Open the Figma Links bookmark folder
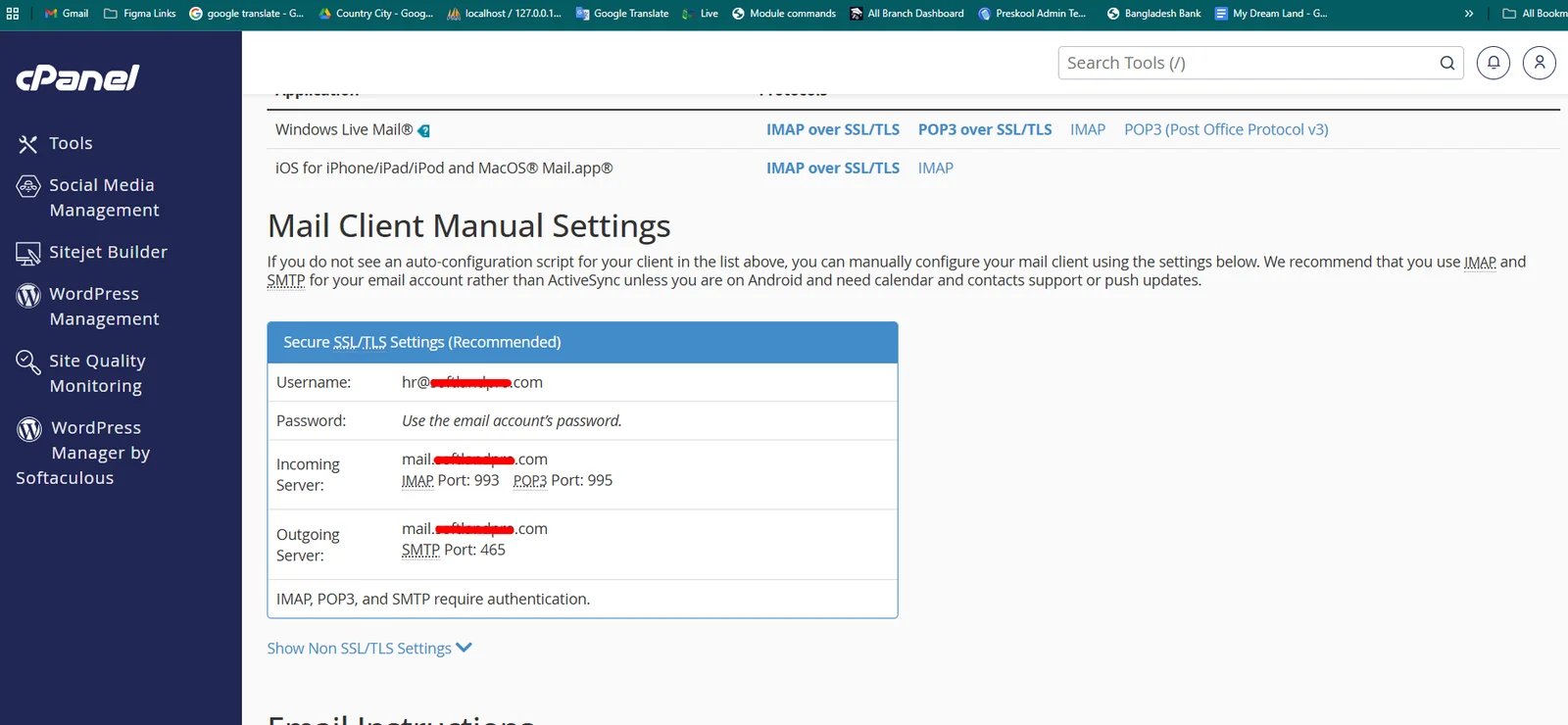 point(140,14)
